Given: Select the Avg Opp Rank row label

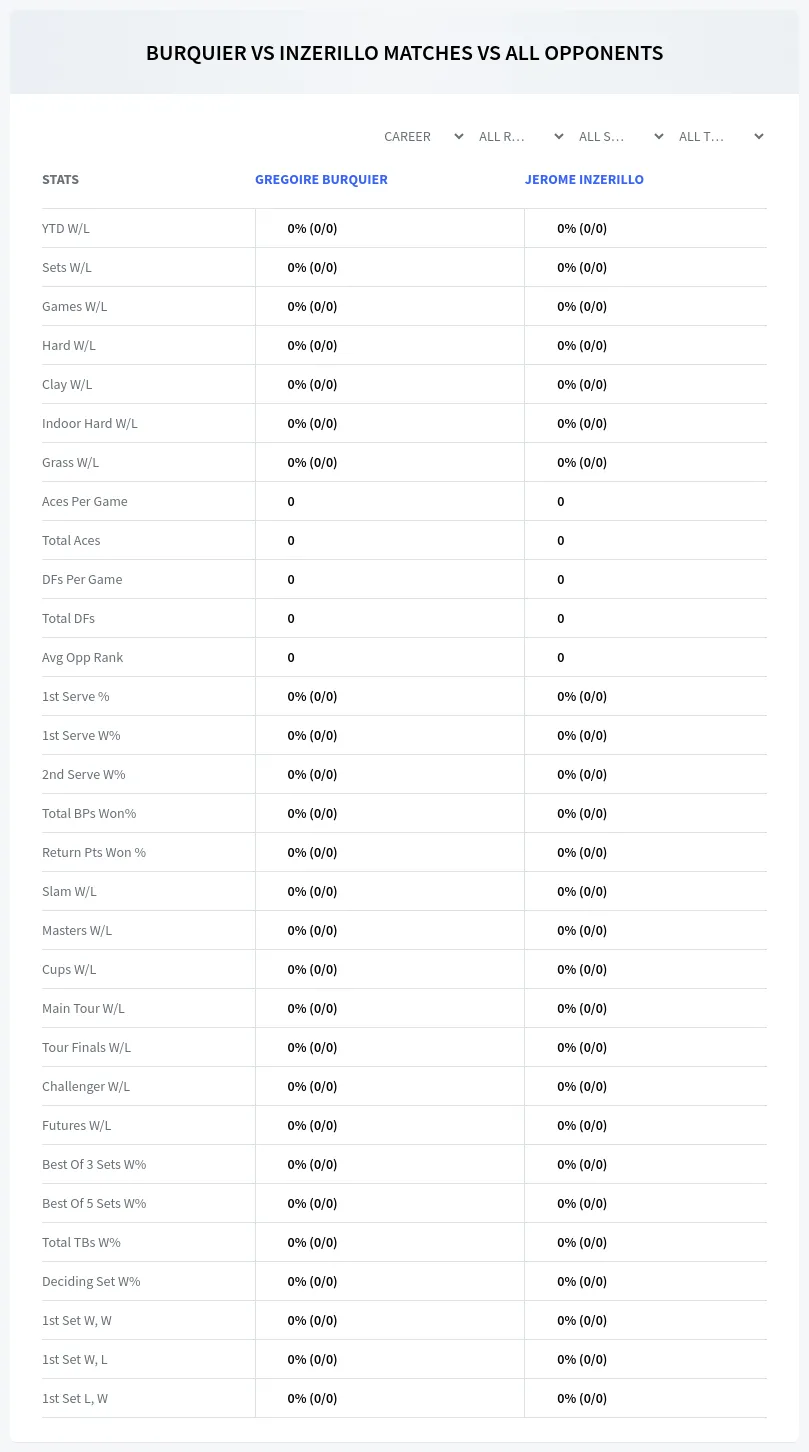Looking at the screenshot, I should (x=83, y=657).
